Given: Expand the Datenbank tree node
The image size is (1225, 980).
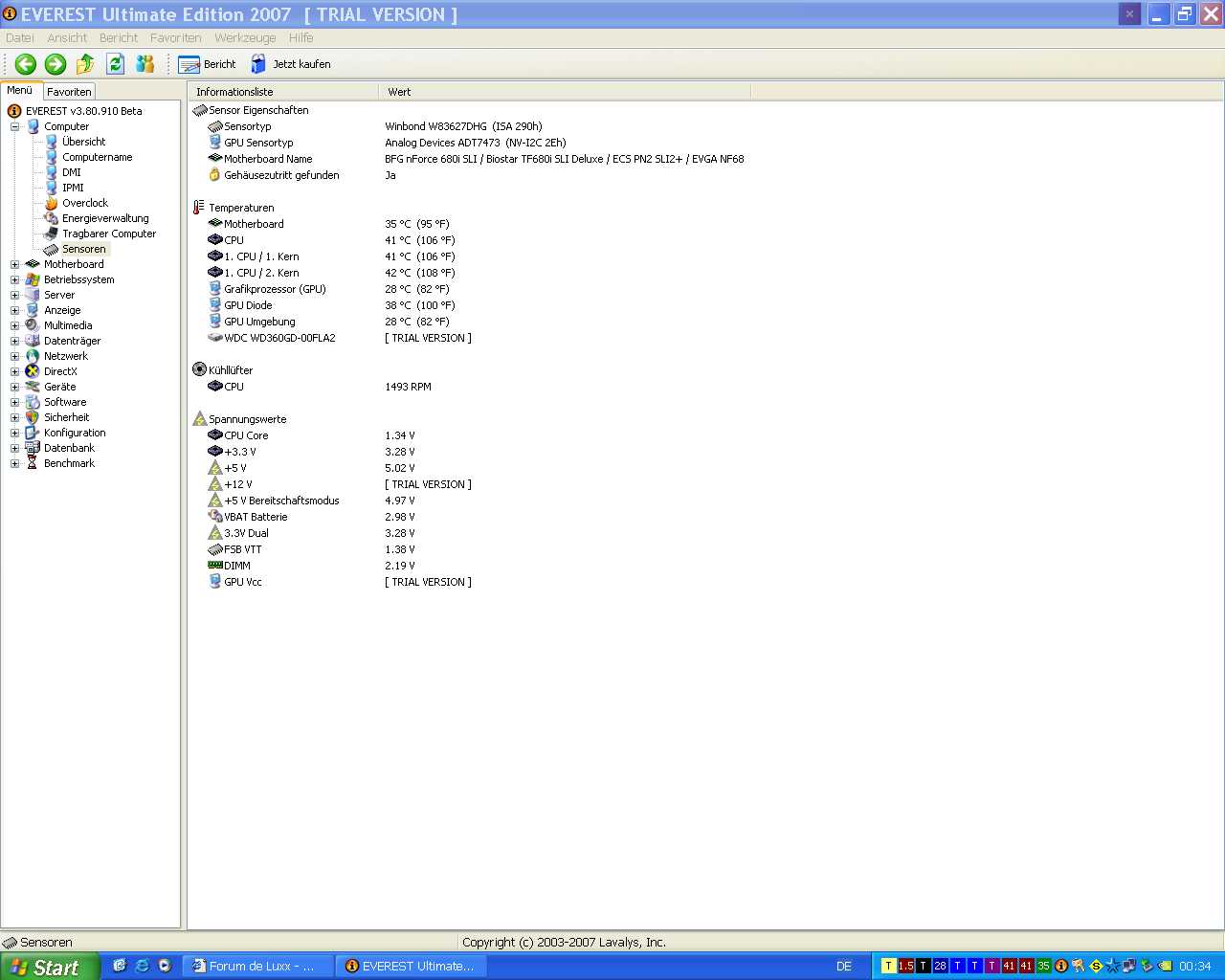Looking at the screenshot, I should point(14,448).
